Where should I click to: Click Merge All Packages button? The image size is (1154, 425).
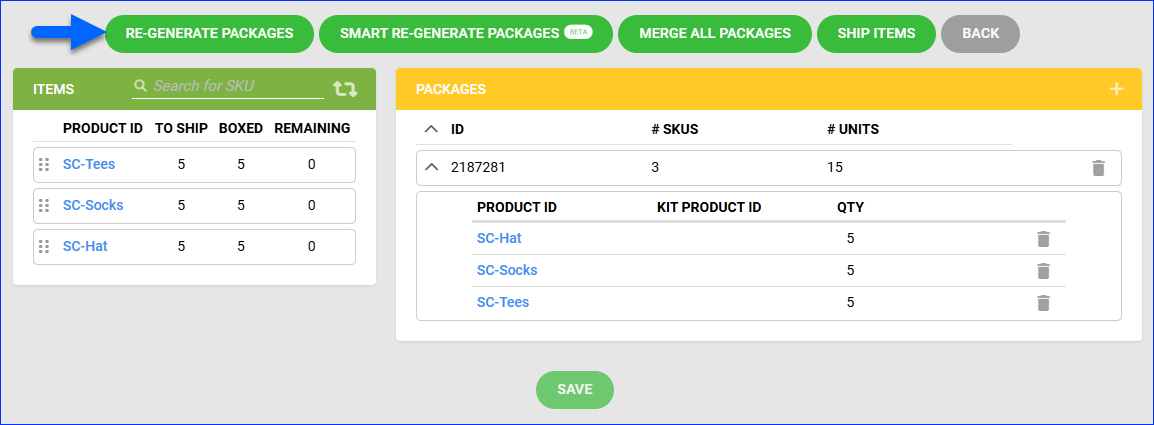click(715, 33)
